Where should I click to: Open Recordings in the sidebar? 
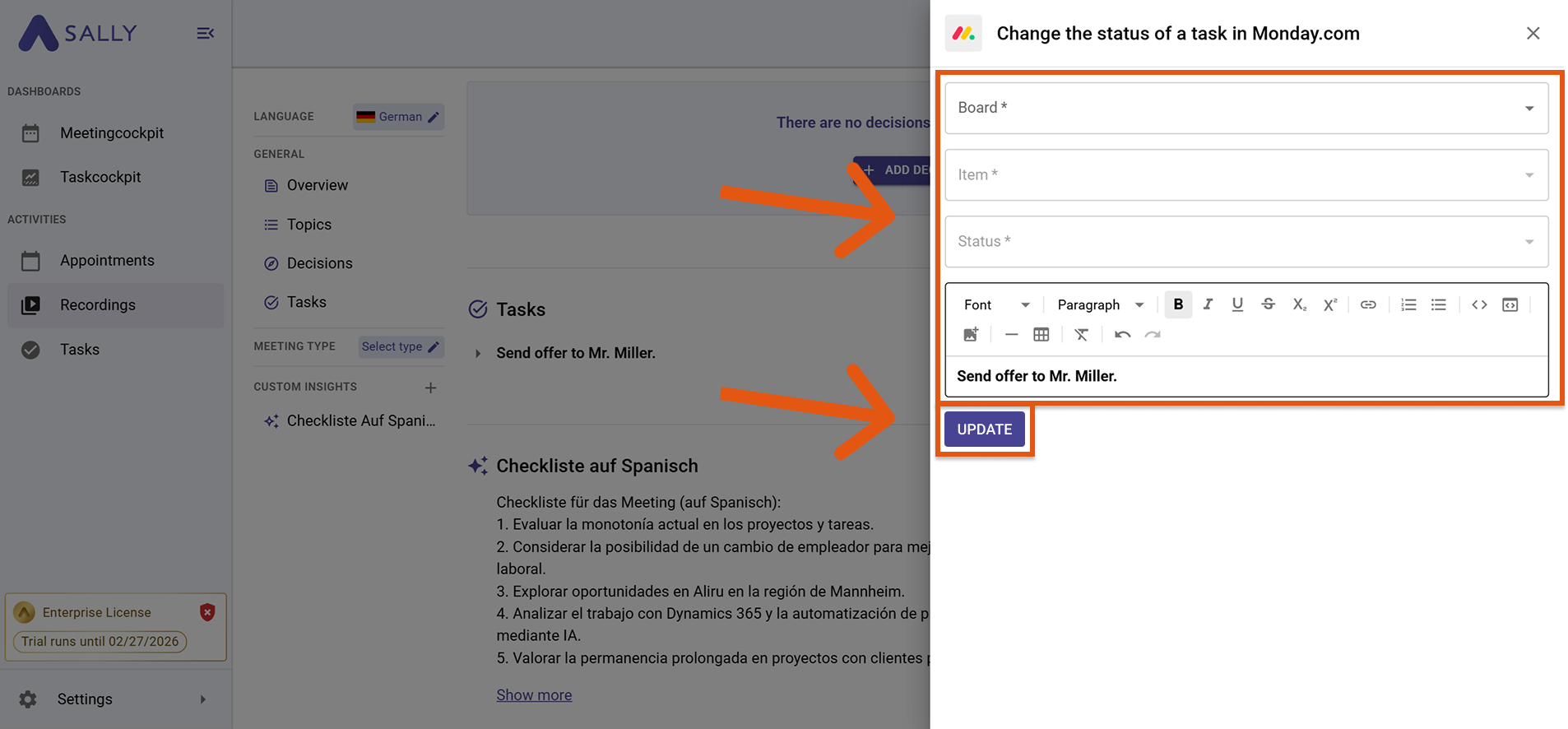point(98,305)
